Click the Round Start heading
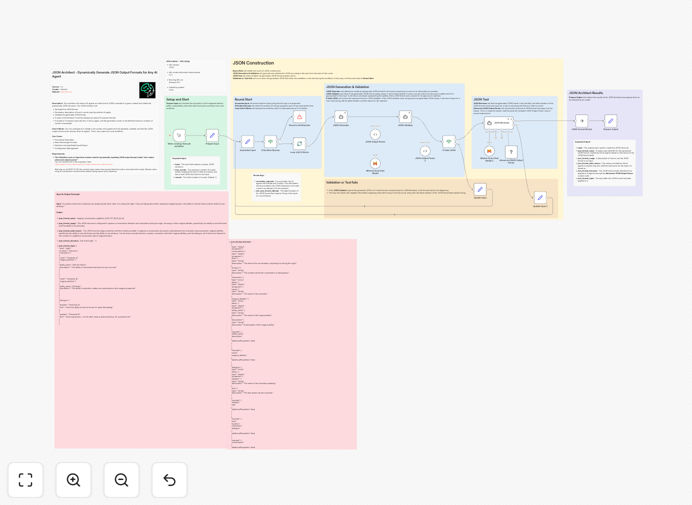The height and width of the screenshot is (505, 692). (x=244, y=100)
